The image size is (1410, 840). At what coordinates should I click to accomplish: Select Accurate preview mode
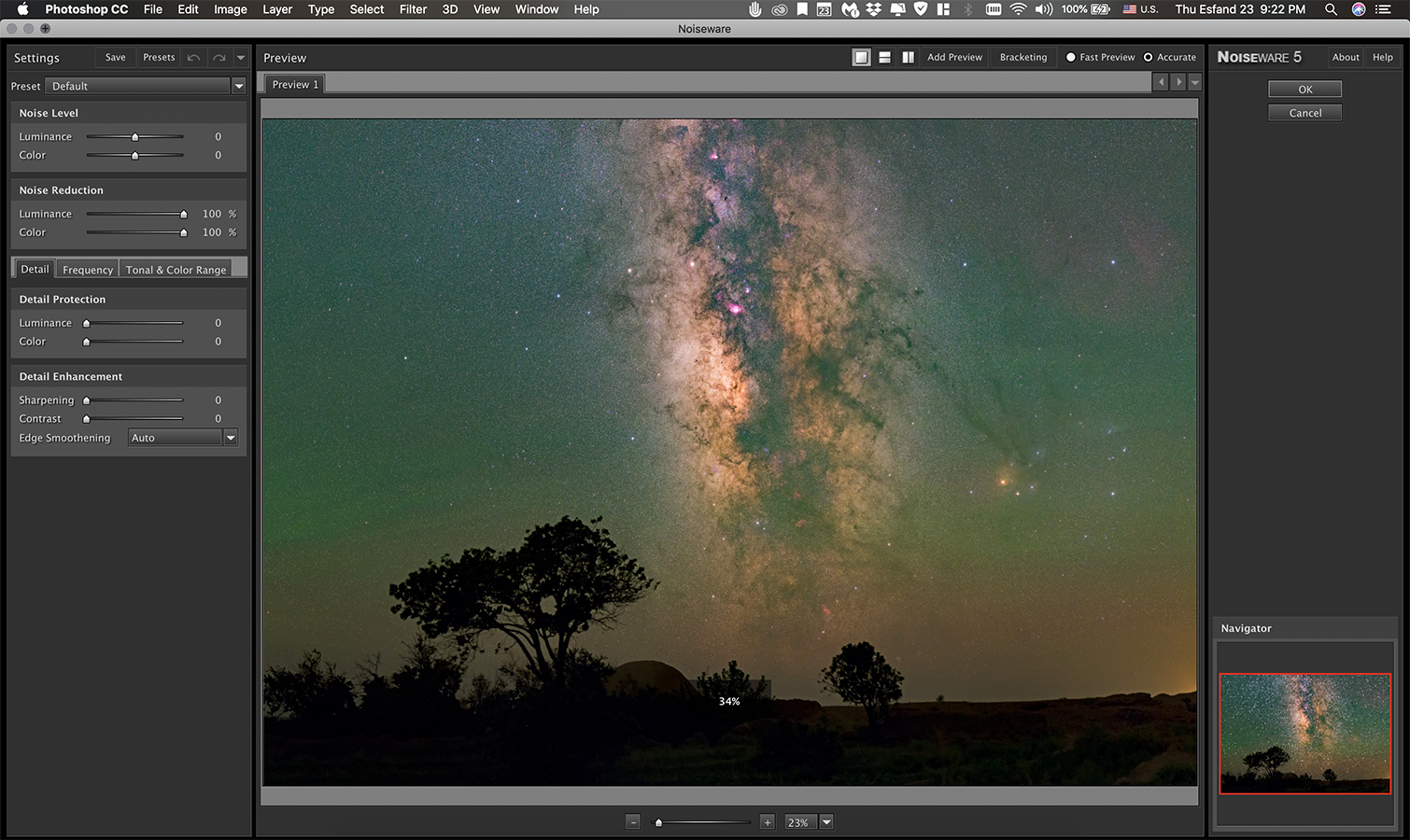pos(1170,58)
